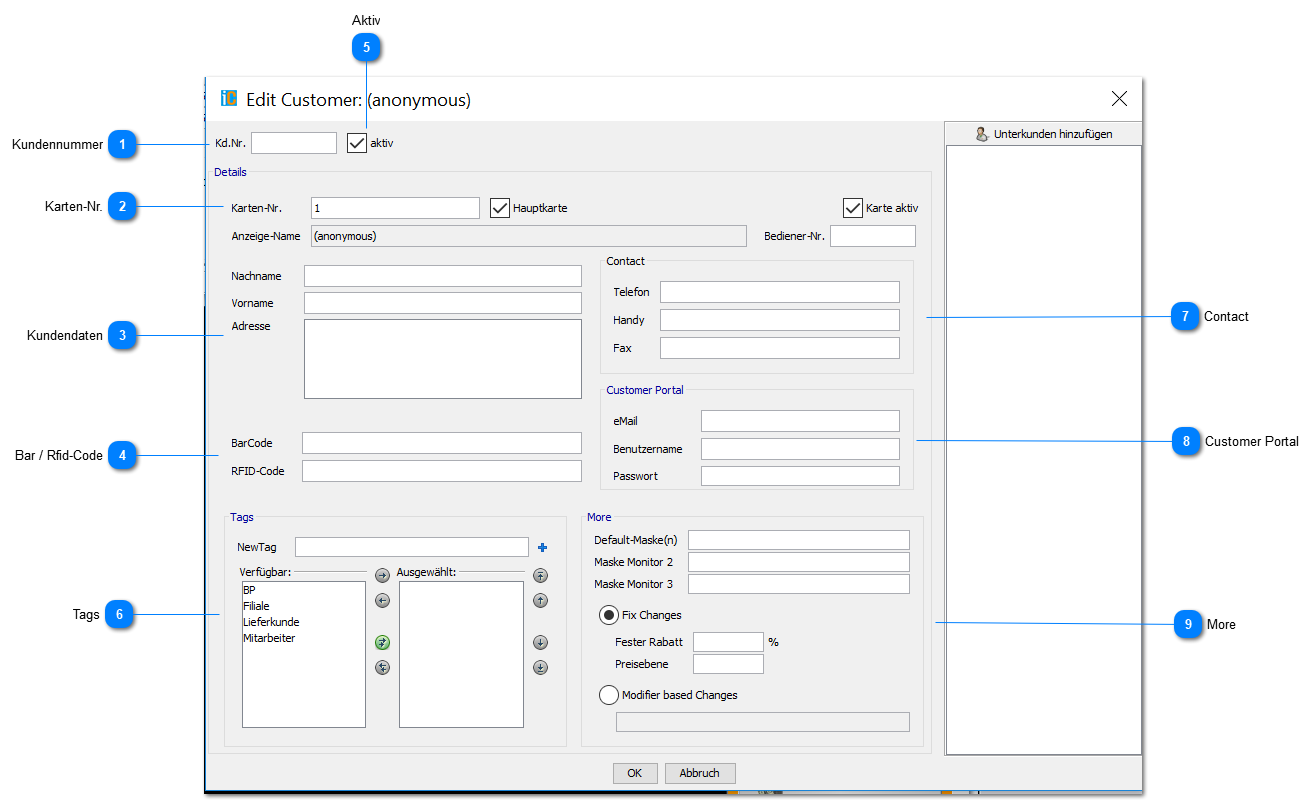The image size is (1315, 803).
Task: Uncheck the 'aktiv' customer checkbox
Action: (x=357, y=143)
